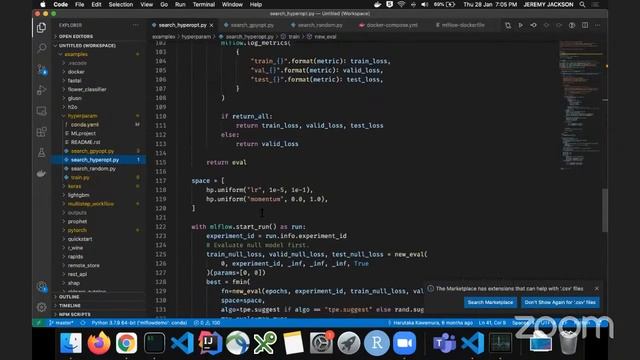Open Explorer panel More Actions ellipsis

tap(136, 25)
